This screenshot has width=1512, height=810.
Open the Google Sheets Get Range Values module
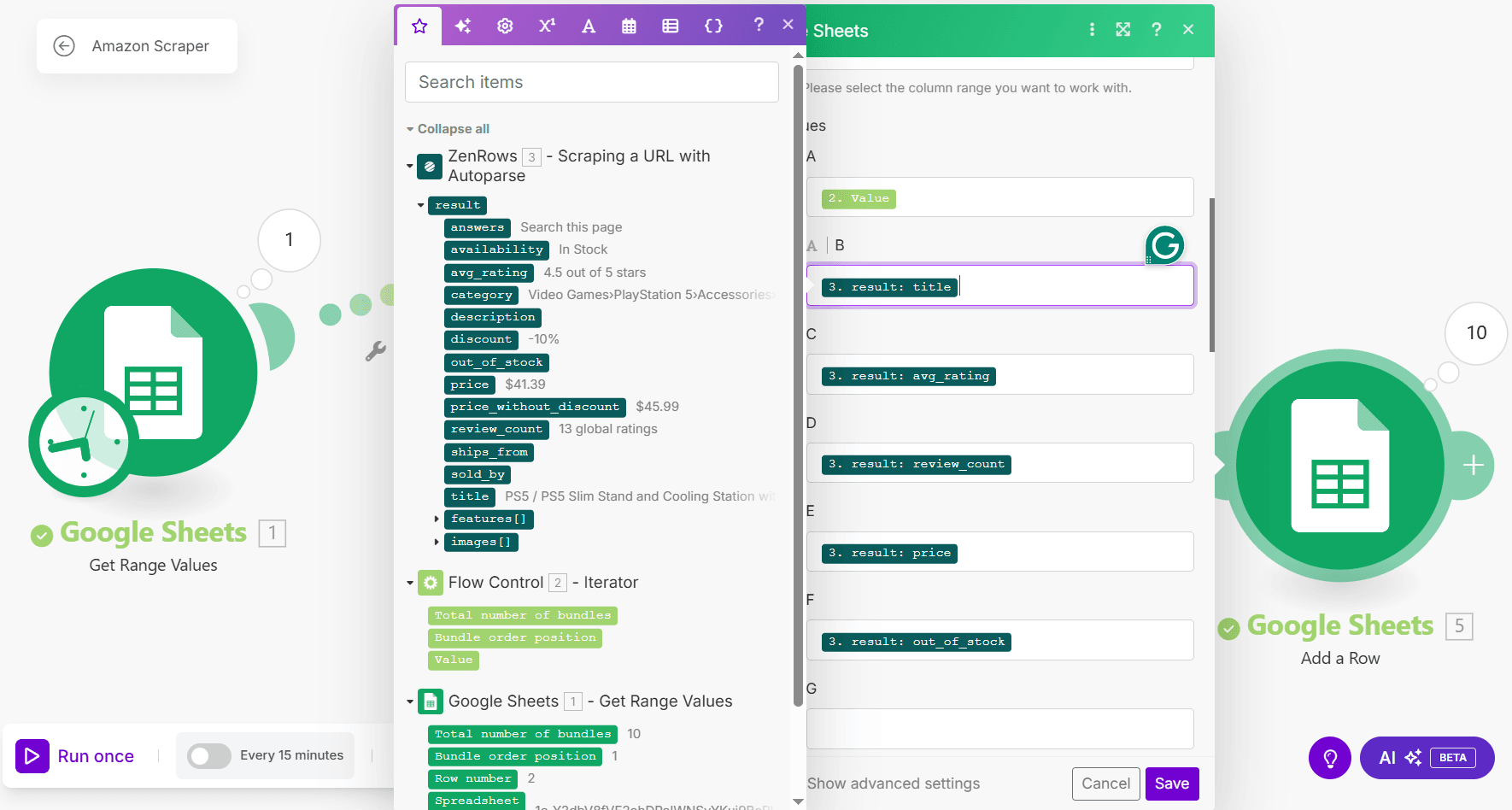[154, 373]
